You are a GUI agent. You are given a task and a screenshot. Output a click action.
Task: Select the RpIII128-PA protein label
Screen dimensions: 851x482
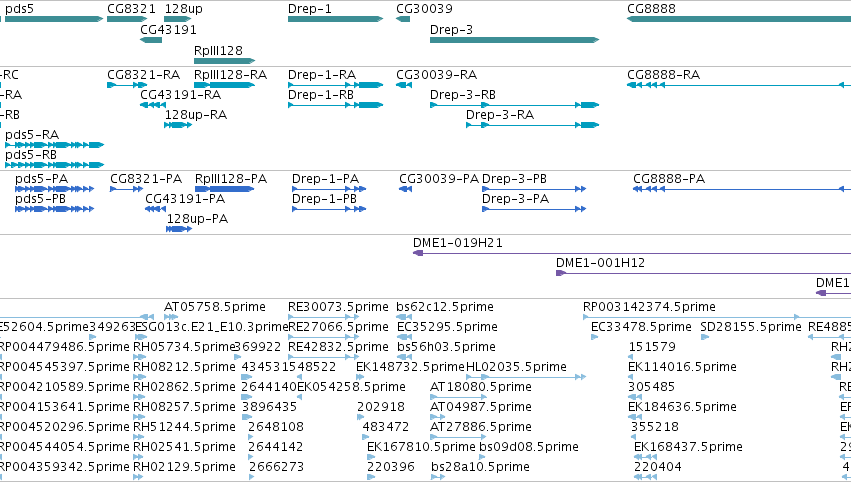click(x=231, y=179)
